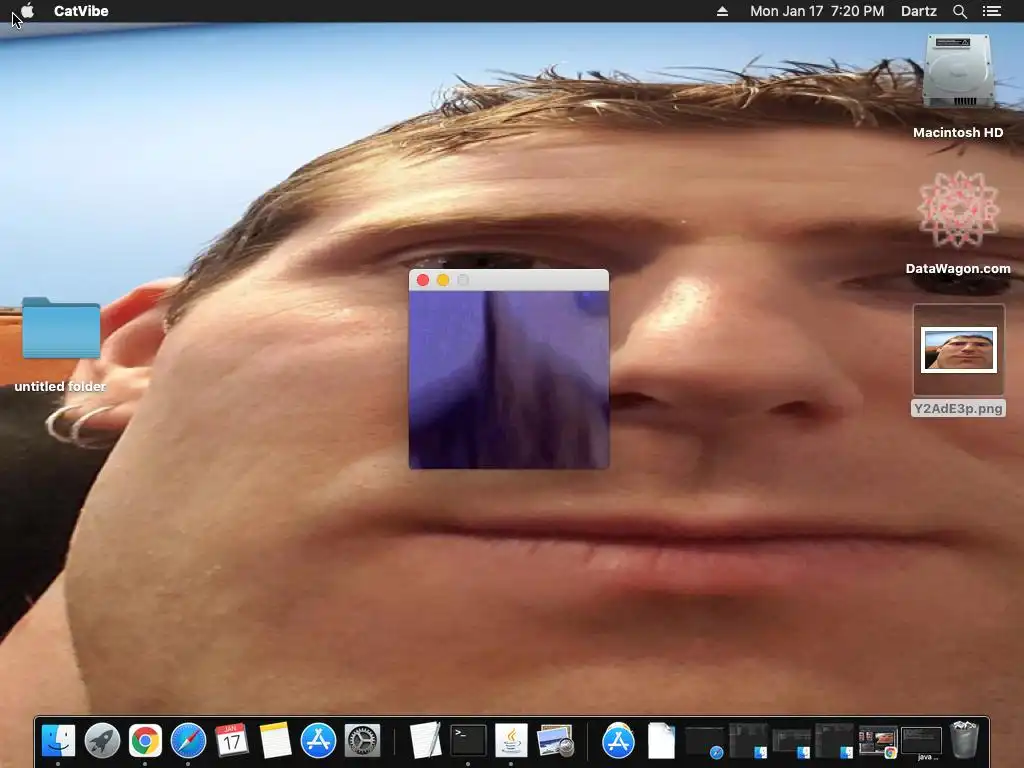This screenshot has width=1024, height=768.
Task: Open the CatVibe application menu
Action: click(81, 11)
